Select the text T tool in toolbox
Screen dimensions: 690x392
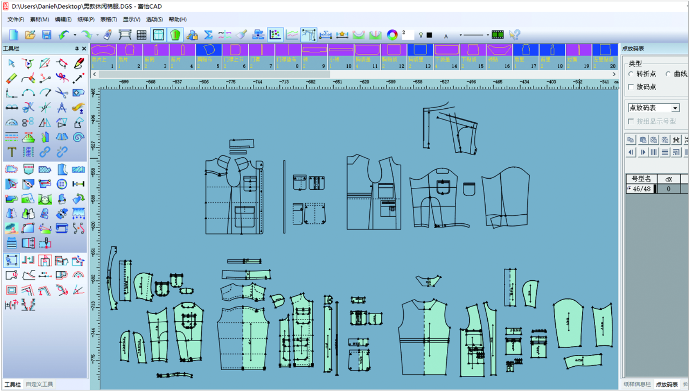11,152
